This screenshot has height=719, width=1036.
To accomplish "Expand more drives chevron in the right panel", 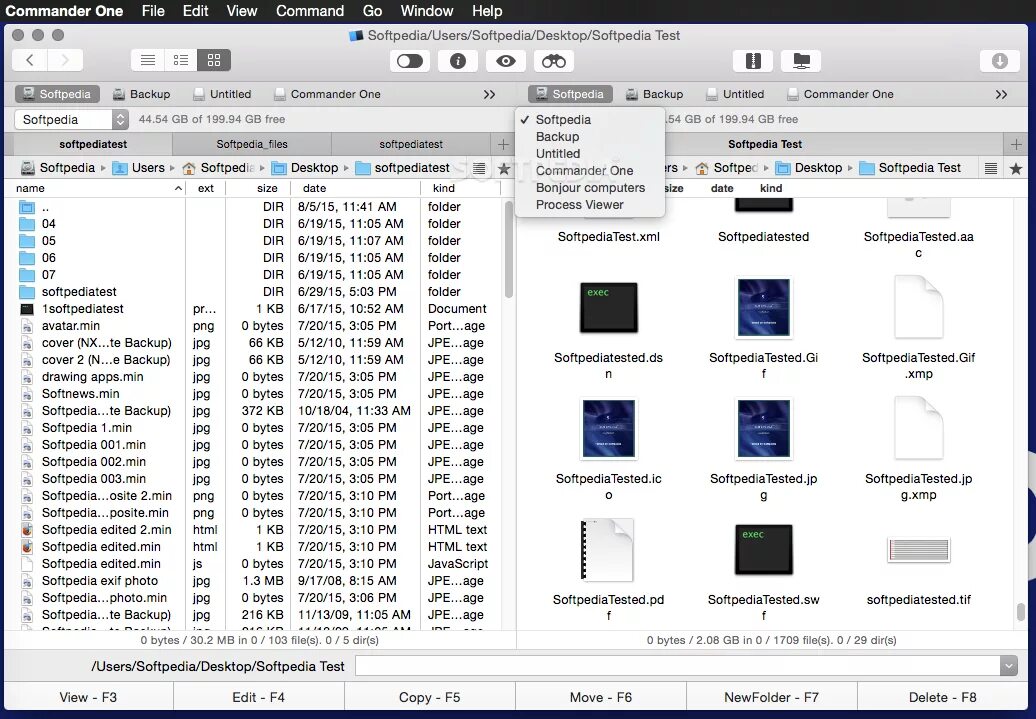I will 1002,95.
